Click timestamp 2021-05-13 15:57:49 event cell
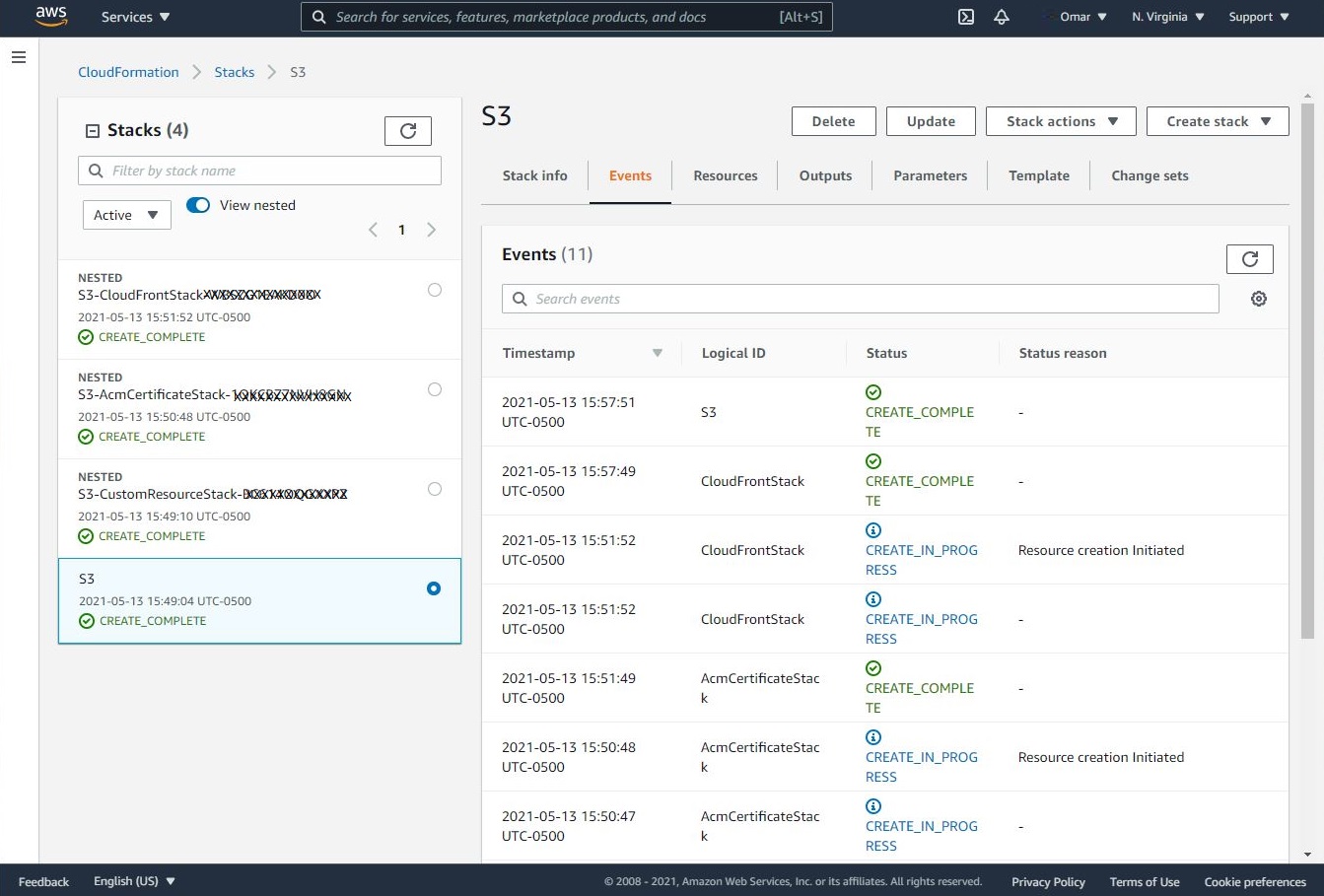 tap(569, 481)
